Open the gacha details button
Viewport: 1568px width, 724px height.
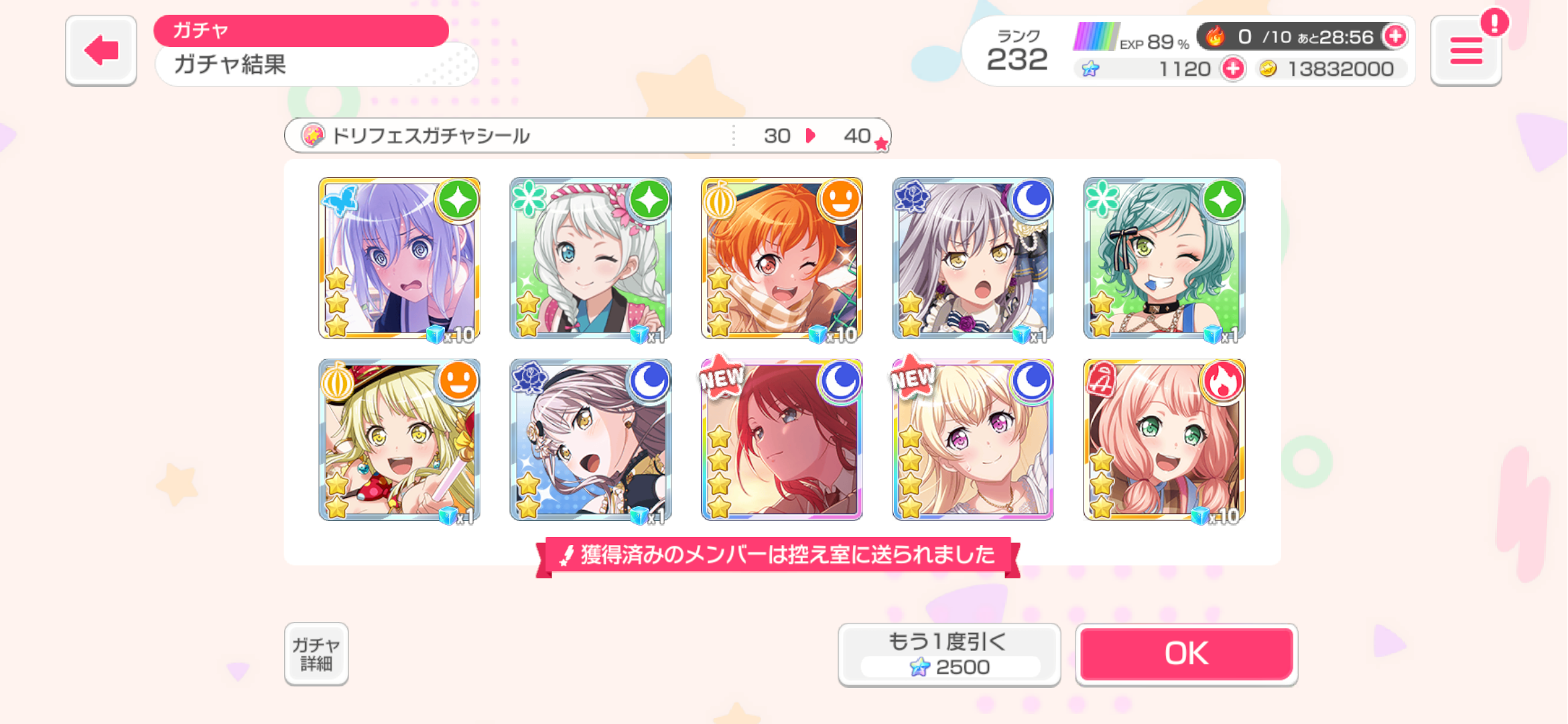pos(316,654)
